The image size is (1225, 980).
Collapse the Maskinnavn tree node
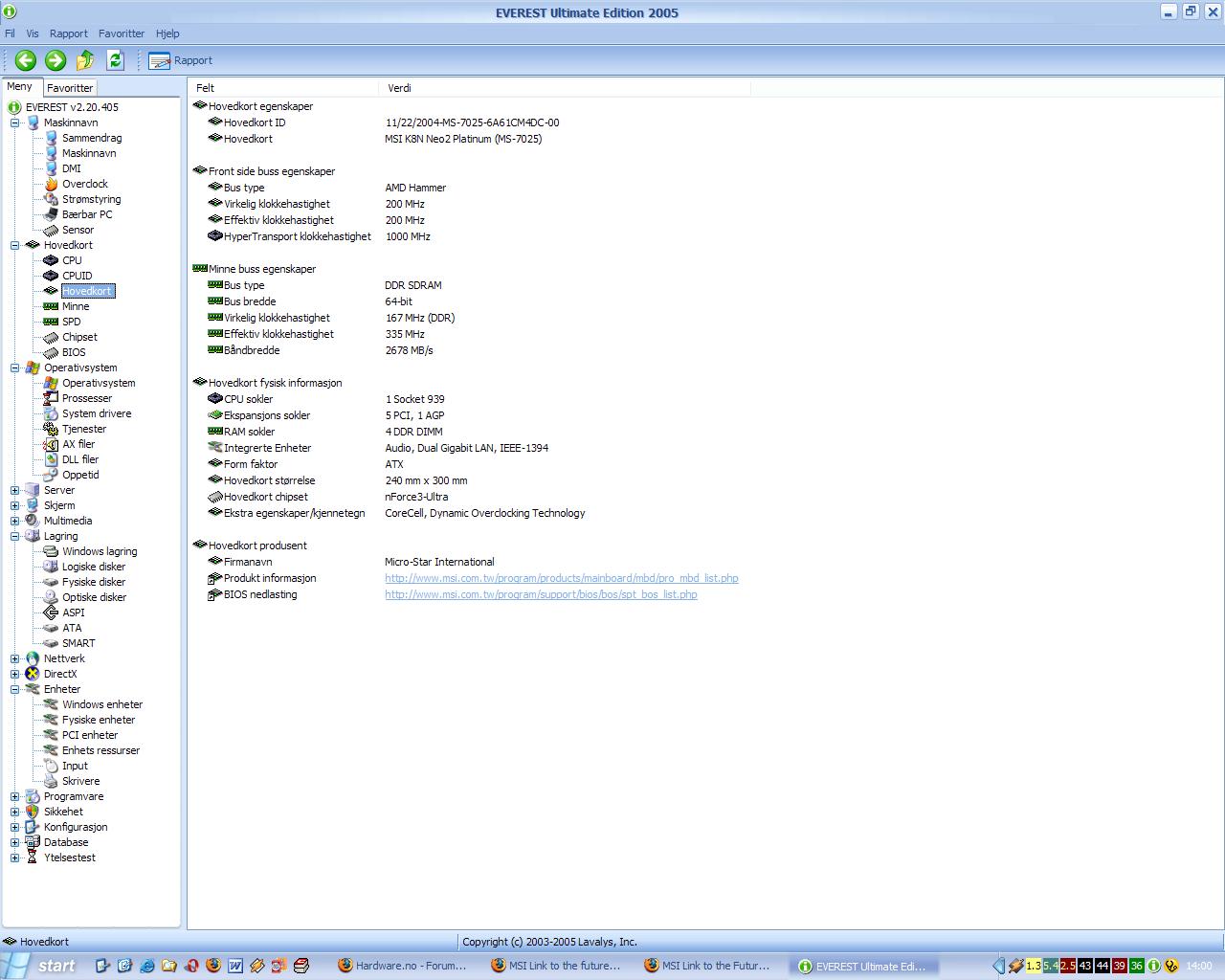[15, 122]
